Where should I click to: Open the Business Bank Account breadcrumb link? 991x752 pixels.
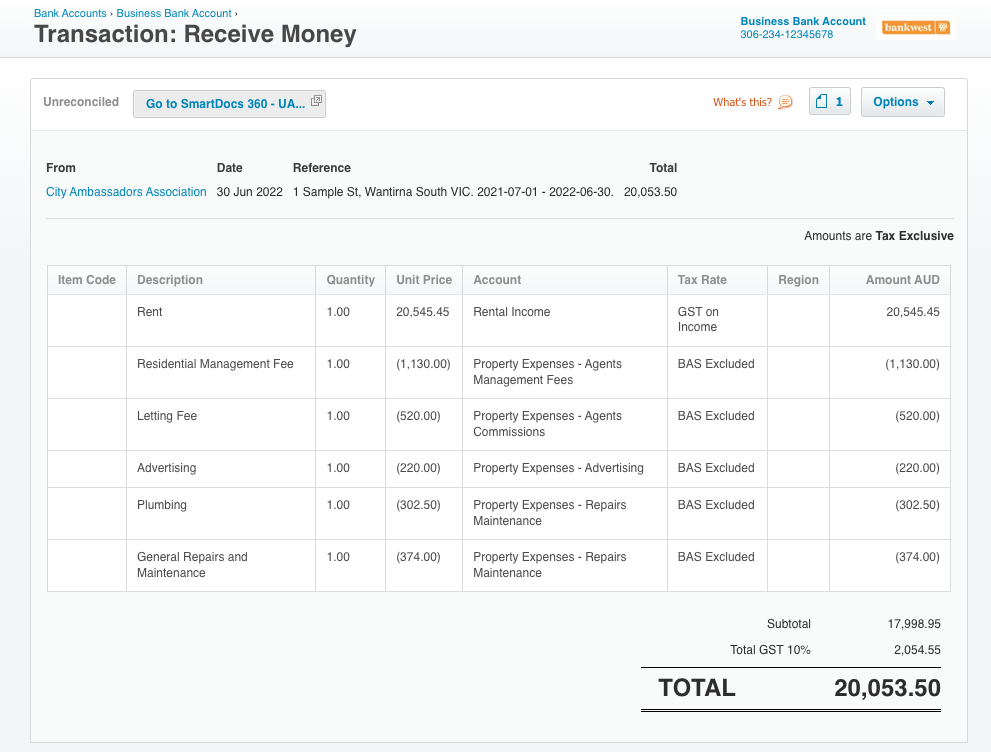pyautogui.click(x=174, y=13)
